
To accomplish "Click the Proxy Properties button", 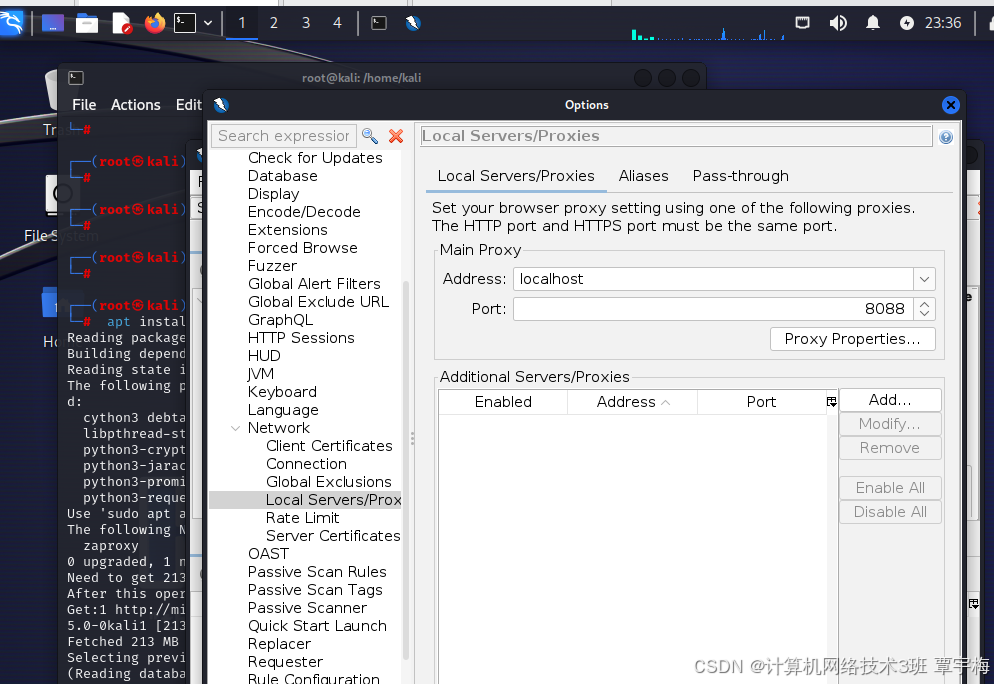I will pos(852,339).
